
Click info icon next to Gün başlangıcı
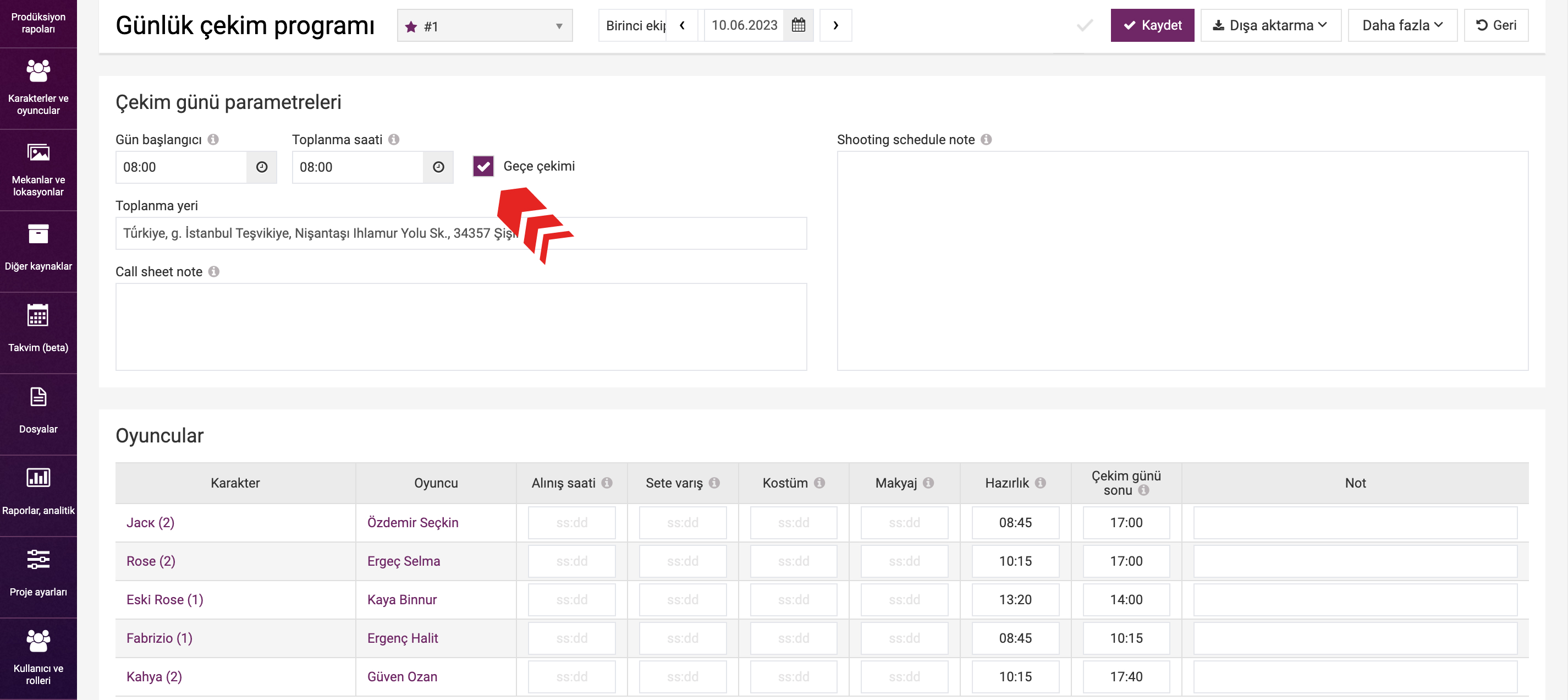coord(213,140)
